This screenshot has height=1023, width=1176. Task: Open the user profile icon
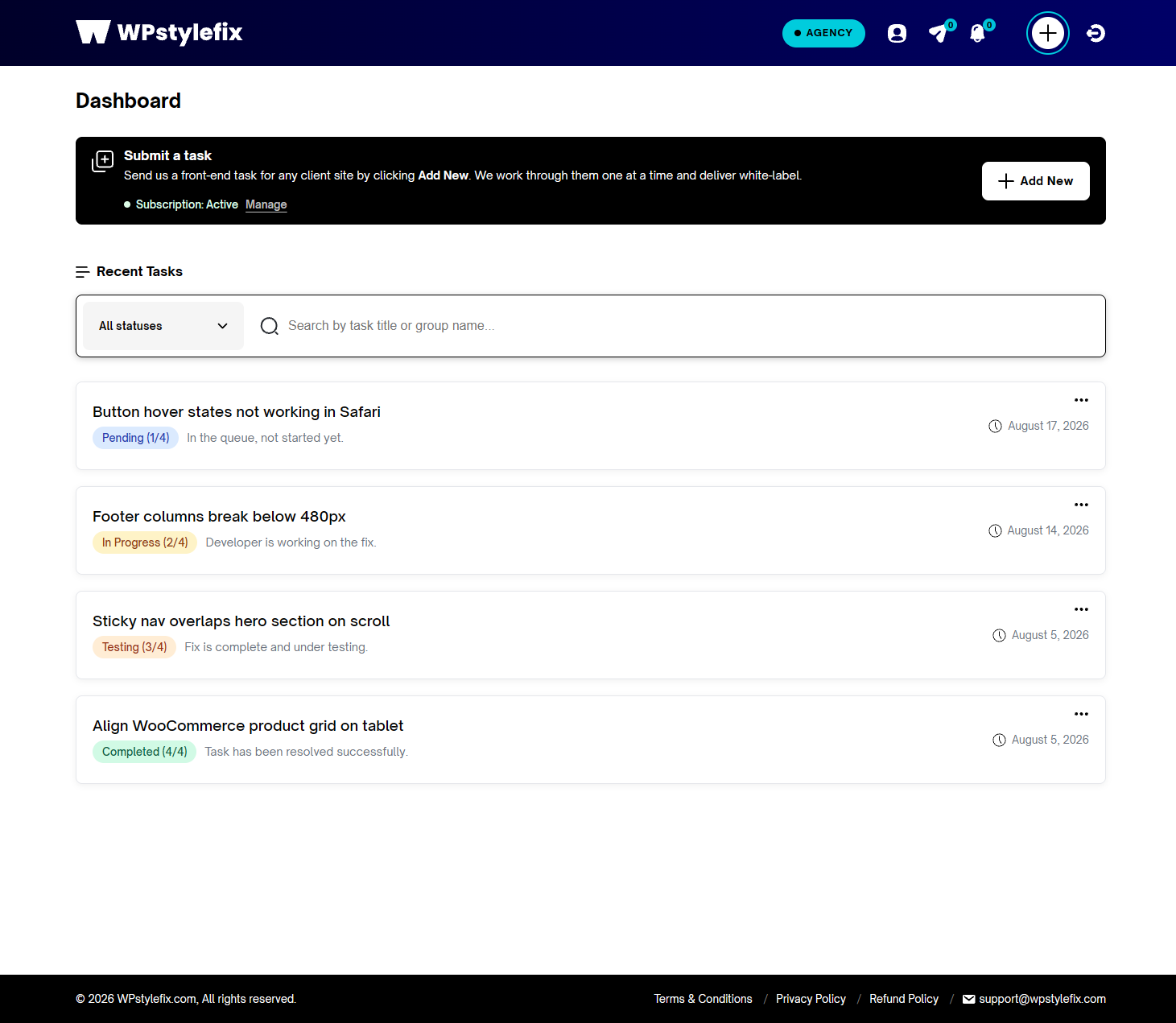click(897, 33)
